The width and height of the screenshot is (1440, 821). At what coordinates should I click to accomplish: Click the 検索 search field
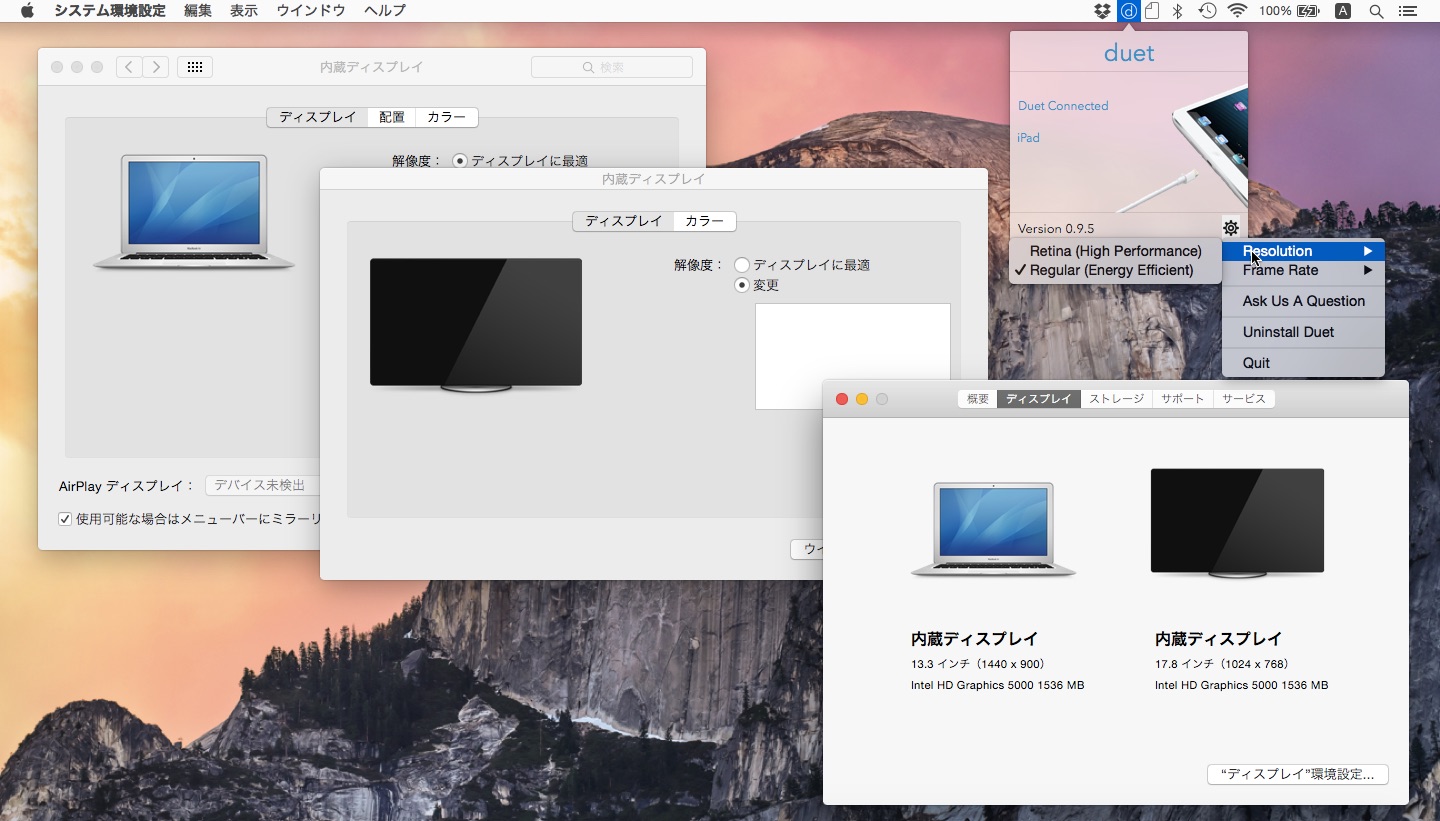click(612, 67)
